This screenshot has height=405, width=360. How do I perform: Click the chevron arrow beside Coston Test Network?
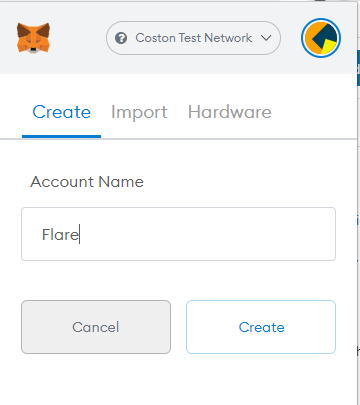pyautogui.click(x=266, y=38)
